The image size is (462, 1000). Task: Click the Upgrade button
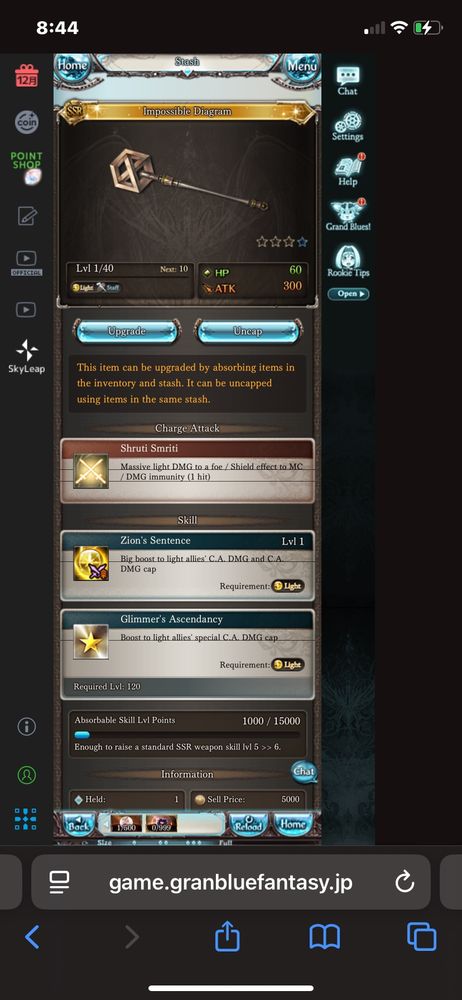pyautogui.click(x=126, y=332)
